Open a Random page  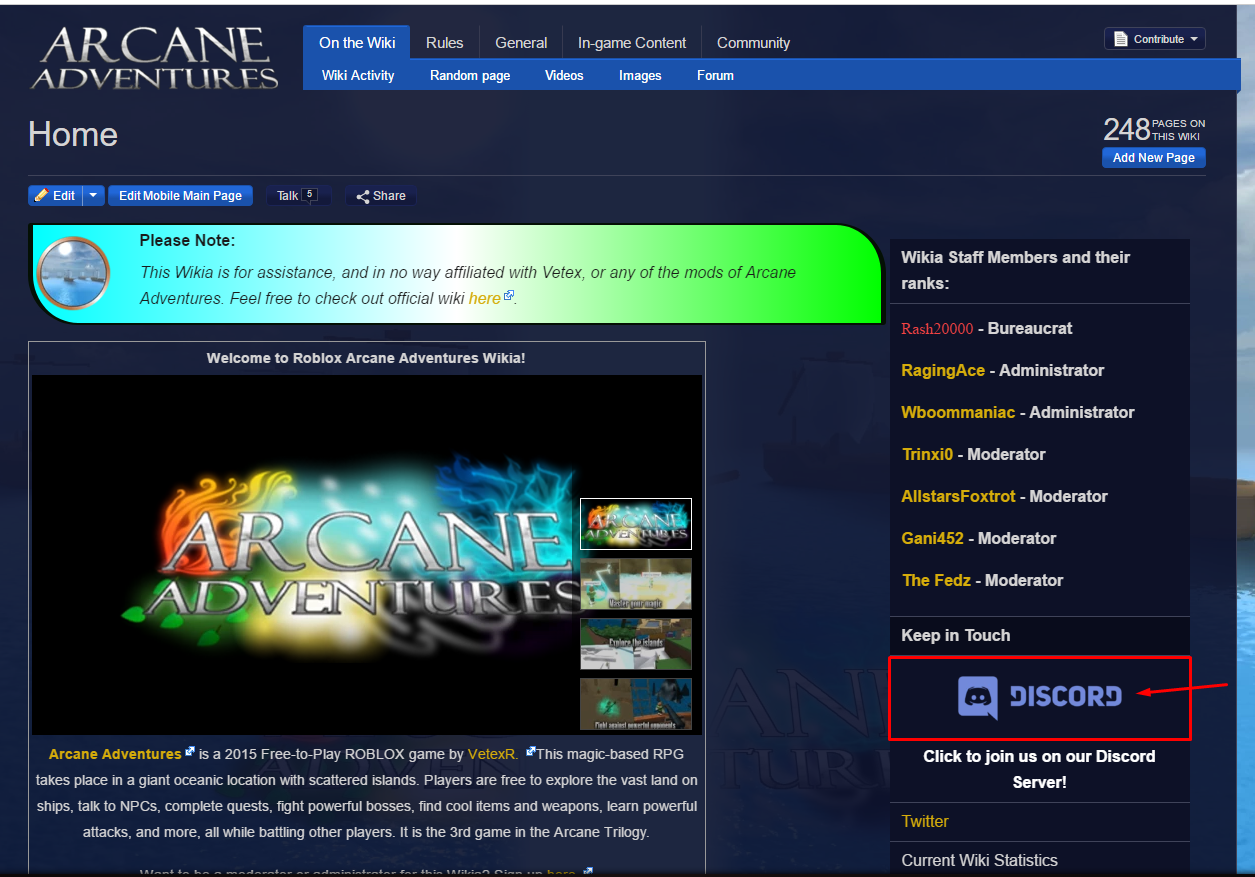tap(470, 75)
